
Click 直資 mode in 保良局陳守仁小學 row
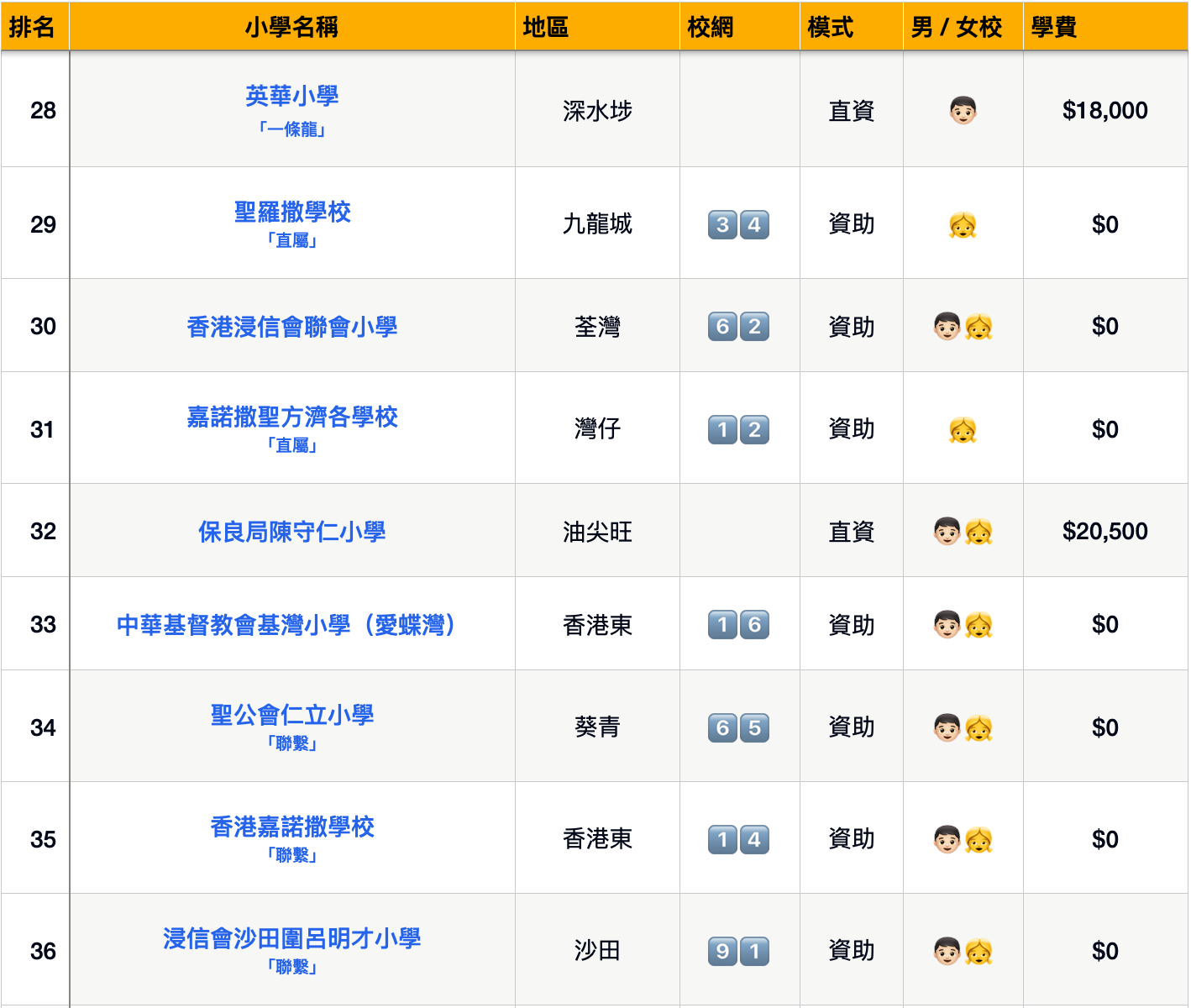point(852,532)
